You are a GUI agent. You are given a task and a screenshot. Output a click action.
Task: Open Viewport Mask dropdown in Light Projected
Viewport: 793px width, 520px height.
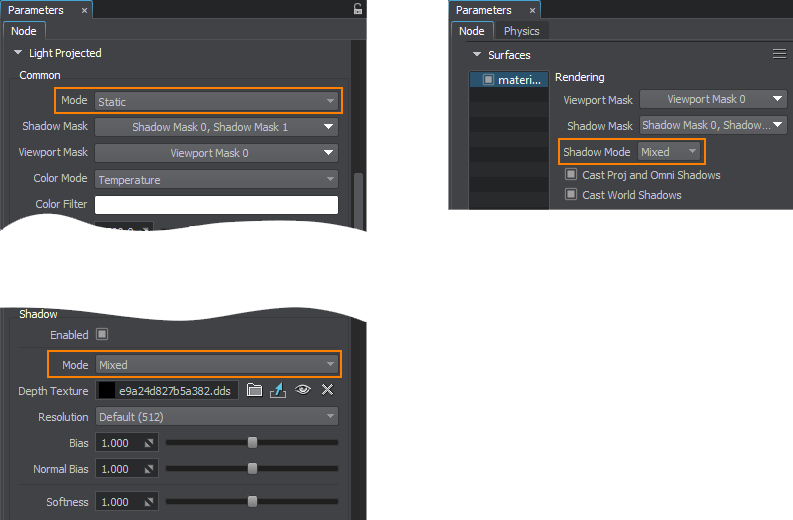tap(216, 153)
